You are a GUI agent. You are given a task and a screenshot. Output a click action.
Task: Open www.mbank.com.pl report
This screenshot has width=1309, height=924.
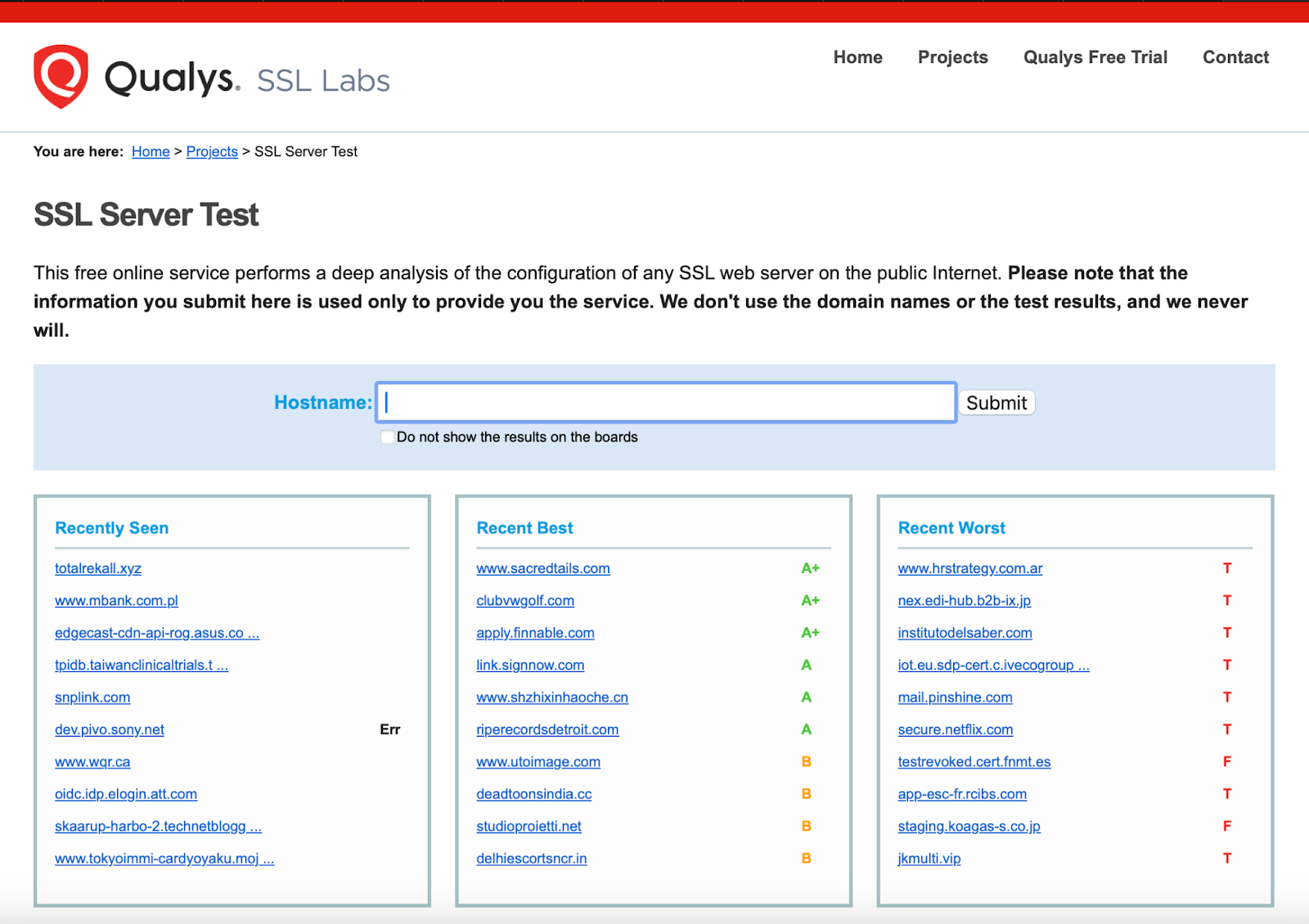(x=116, y=600)
